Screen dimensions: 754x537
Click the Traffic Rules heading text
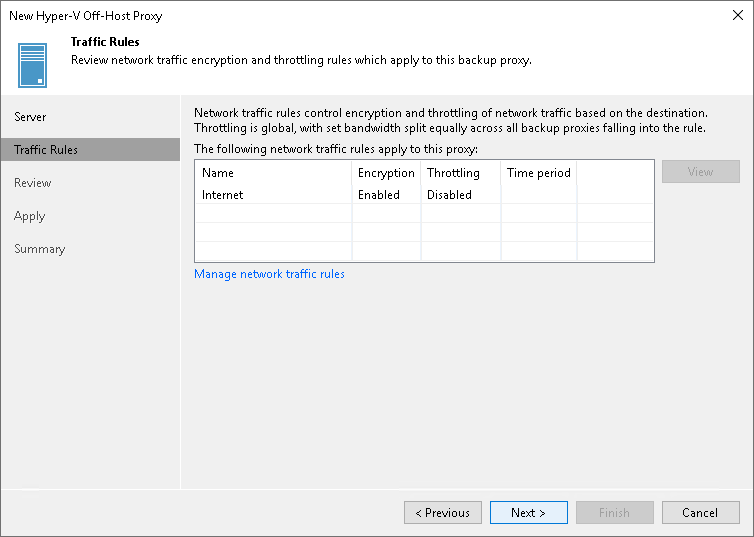point(105,42)
